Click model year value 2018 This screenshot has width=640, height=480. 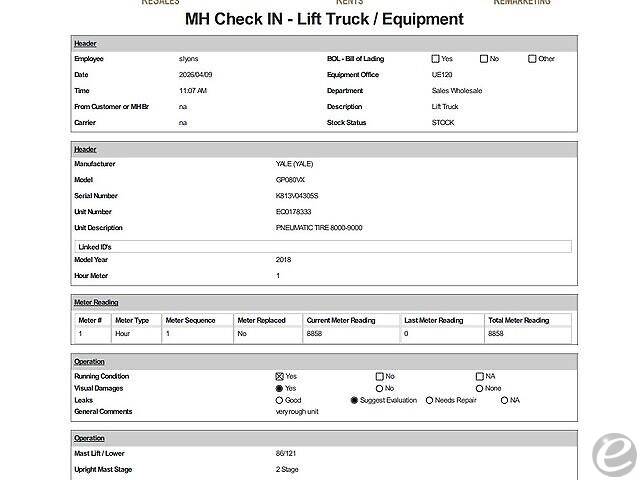[x=283, y=260]
